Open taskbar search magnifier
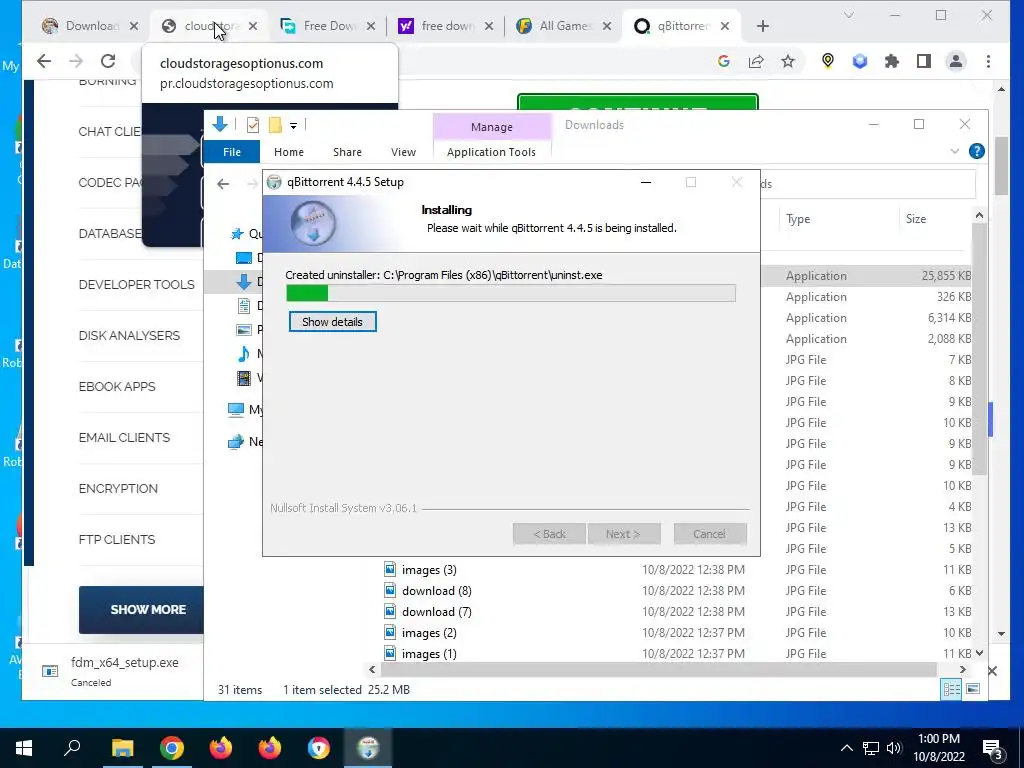The width and height of the screenshot is (1024, 768). click(x=72, y=748)
